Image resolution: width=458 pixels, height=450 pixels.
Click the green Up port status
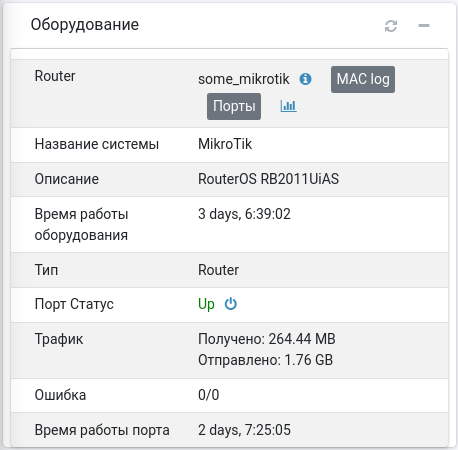[x=206, y=304]
